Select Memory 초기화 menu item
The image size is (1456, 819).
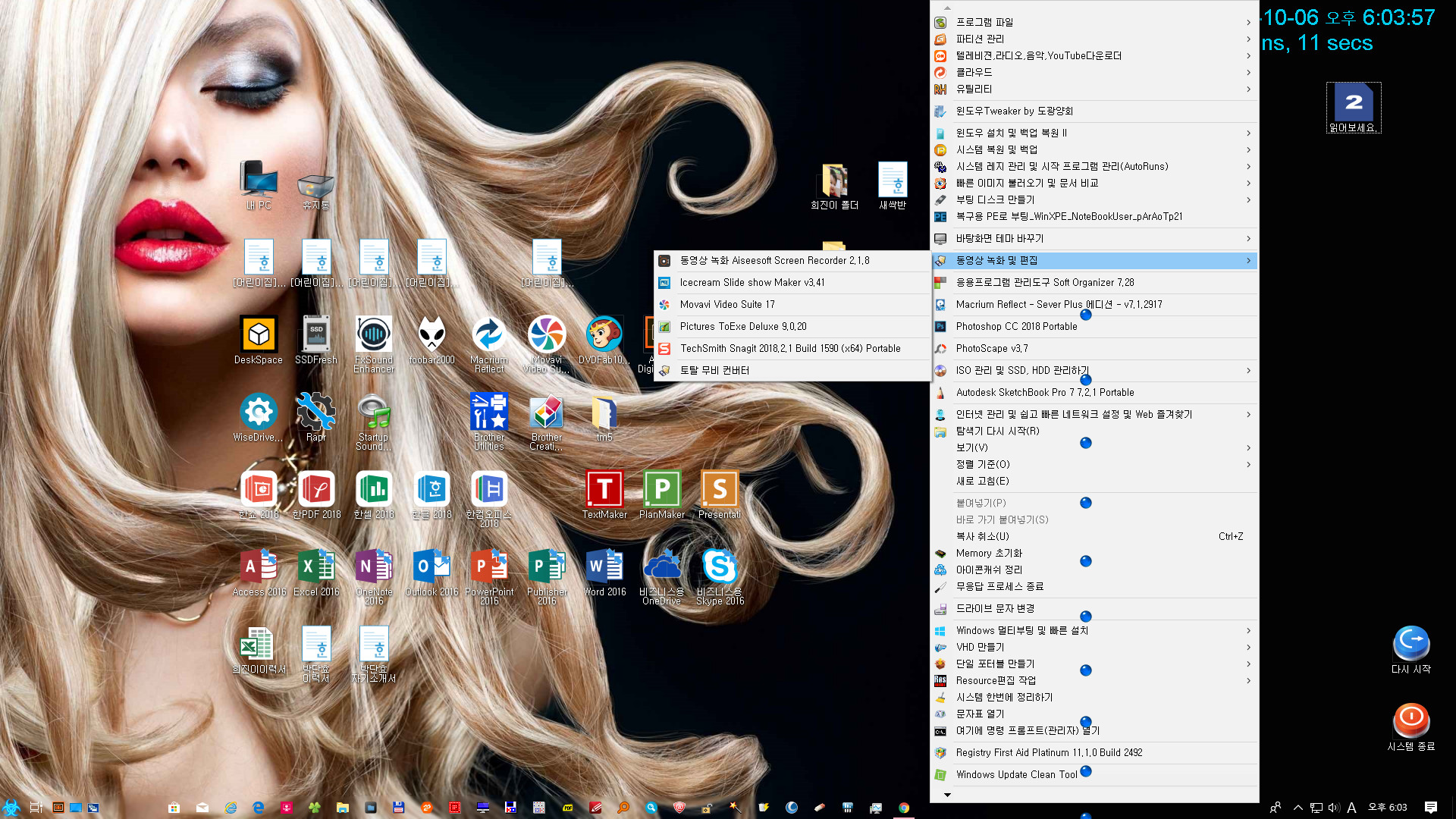1094,553
